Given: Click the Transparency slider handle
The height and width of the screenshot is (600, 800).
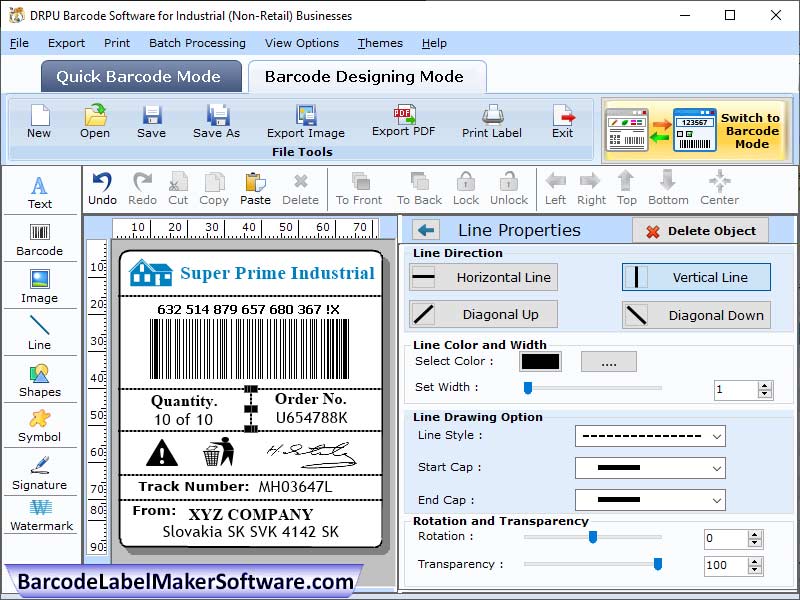Looking at the screenshot, I should point(658,564).
